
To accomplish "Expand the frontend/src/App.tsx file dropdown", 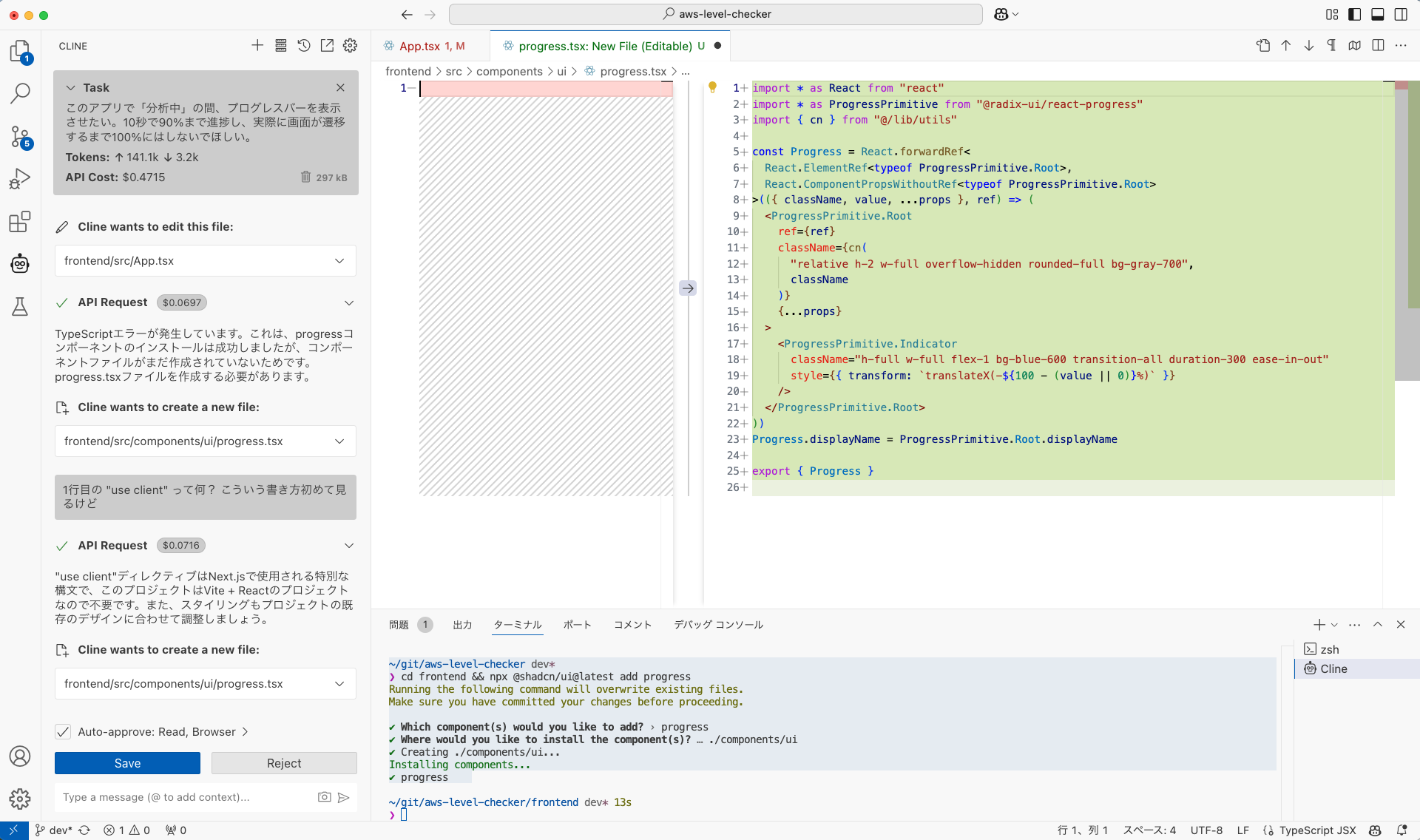I will point(339,261).
